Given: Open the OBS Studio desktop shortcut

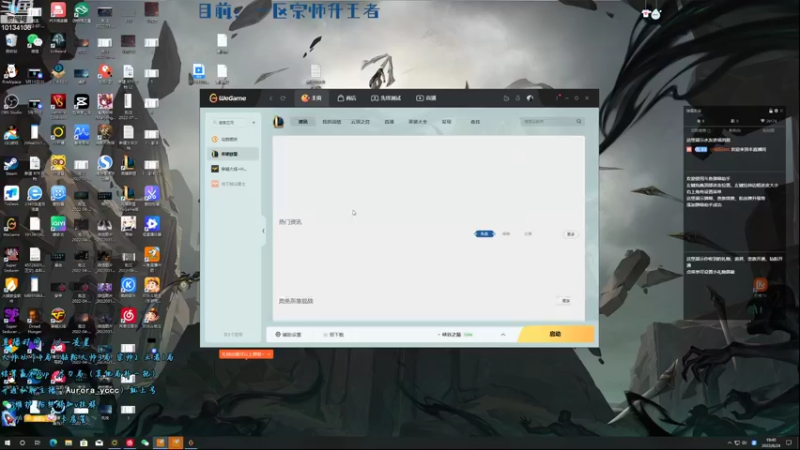Looking at the screenshot, I should 11,104.
